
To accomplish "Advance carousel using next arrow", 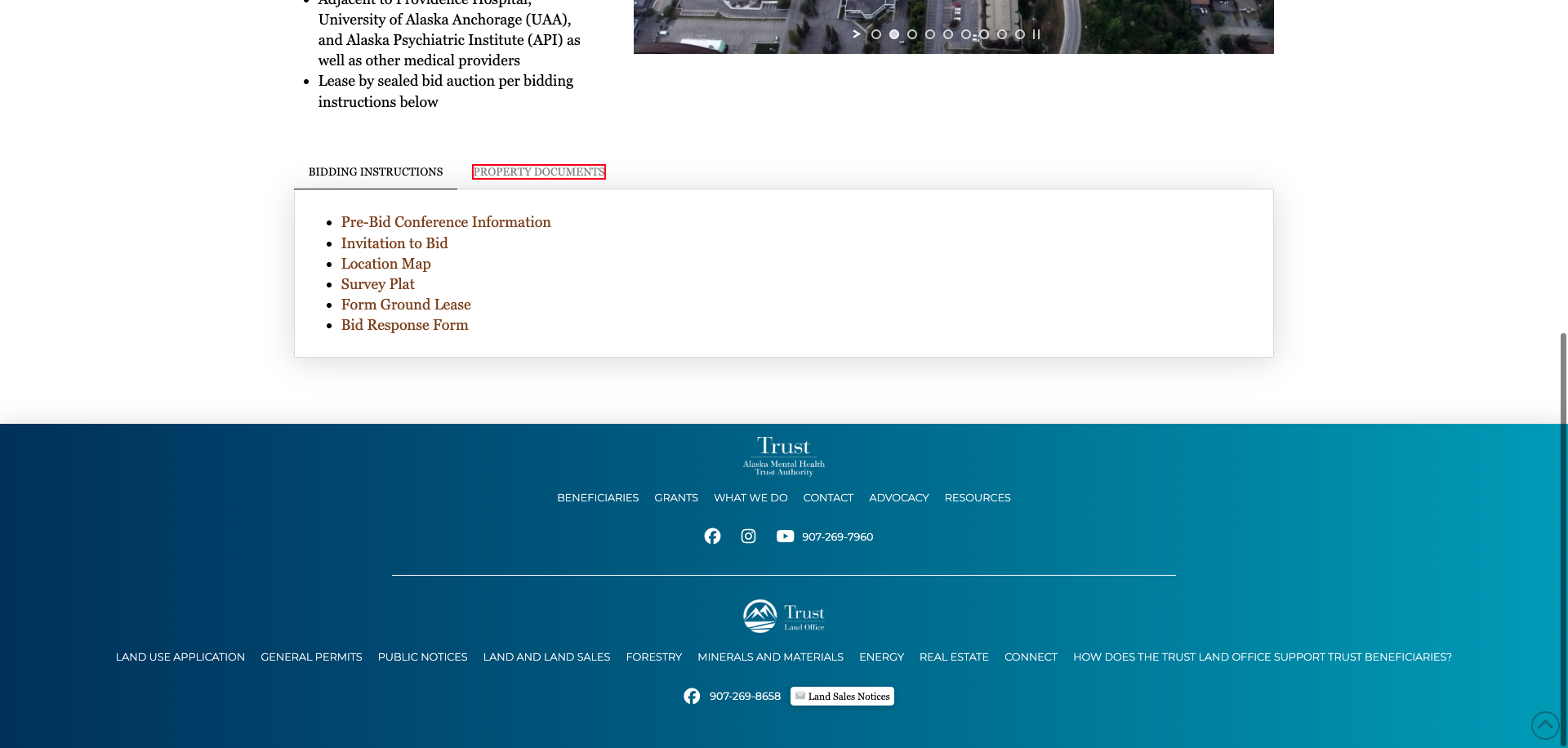I will 855,33.
